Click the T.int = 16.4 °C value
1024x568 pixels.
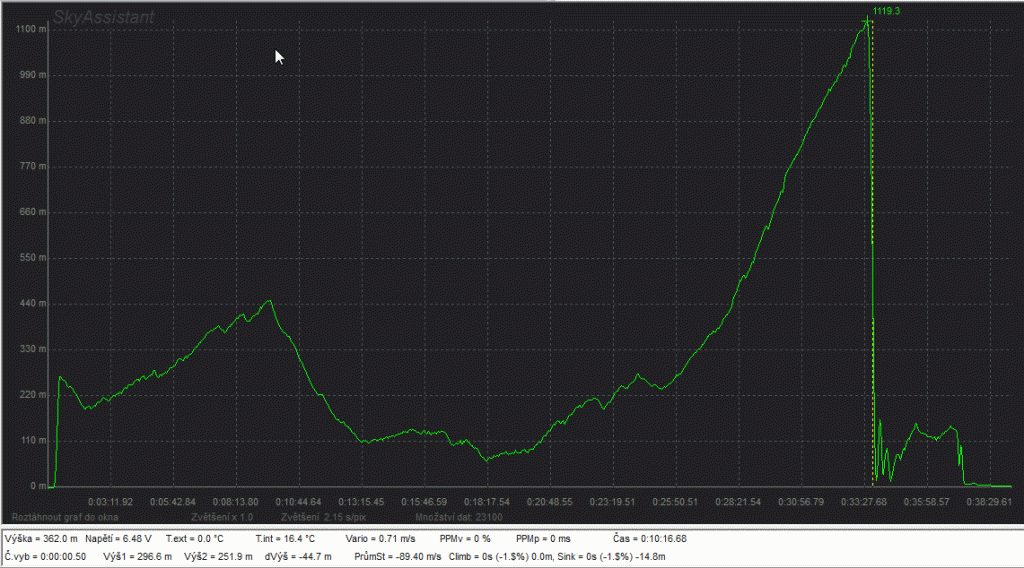pyautogui.click(x=286, y=538)
